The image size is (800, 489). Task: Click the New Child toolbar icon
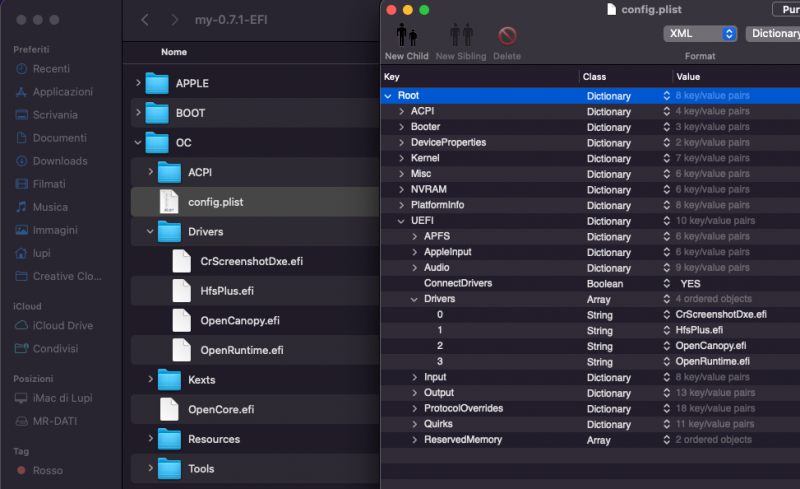(407, 36)
